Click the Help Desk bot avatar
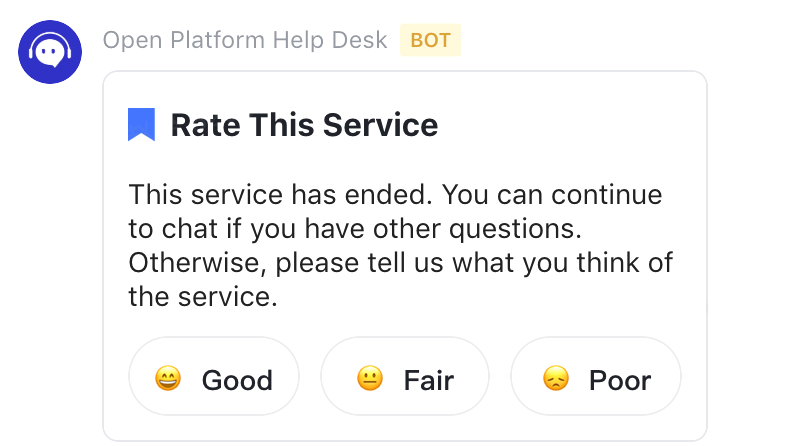This screenshot has width=800, height=446. tap(50, 51)
